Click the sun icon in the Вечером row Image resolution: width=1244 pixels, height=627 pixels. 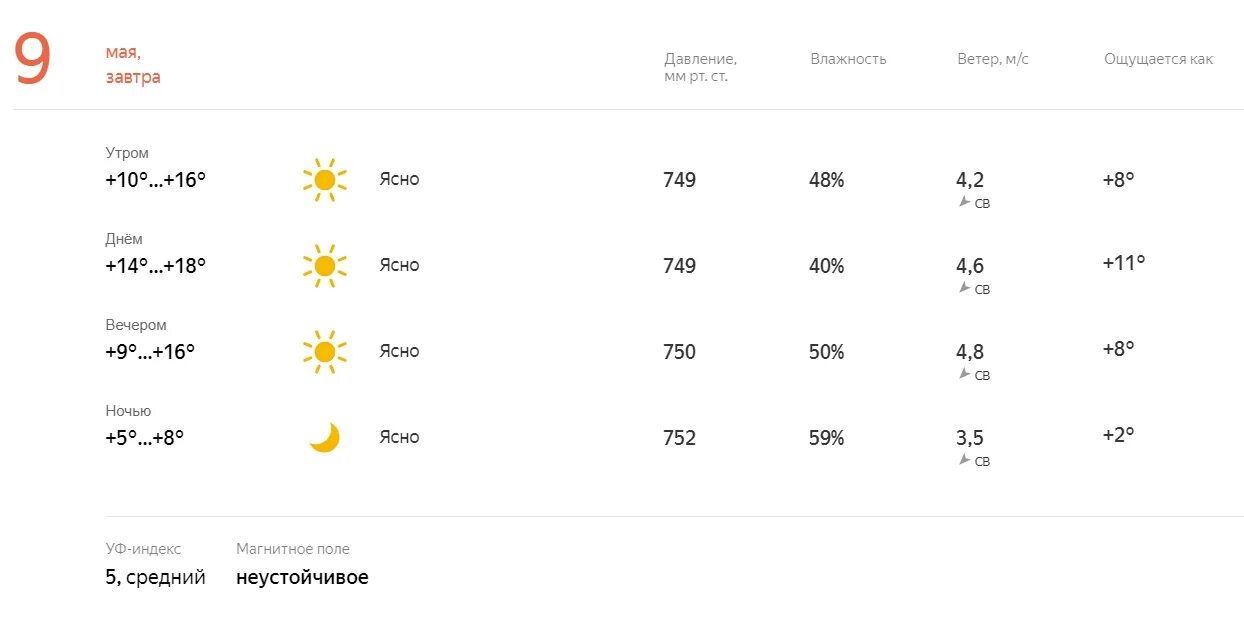pos(324,352)
